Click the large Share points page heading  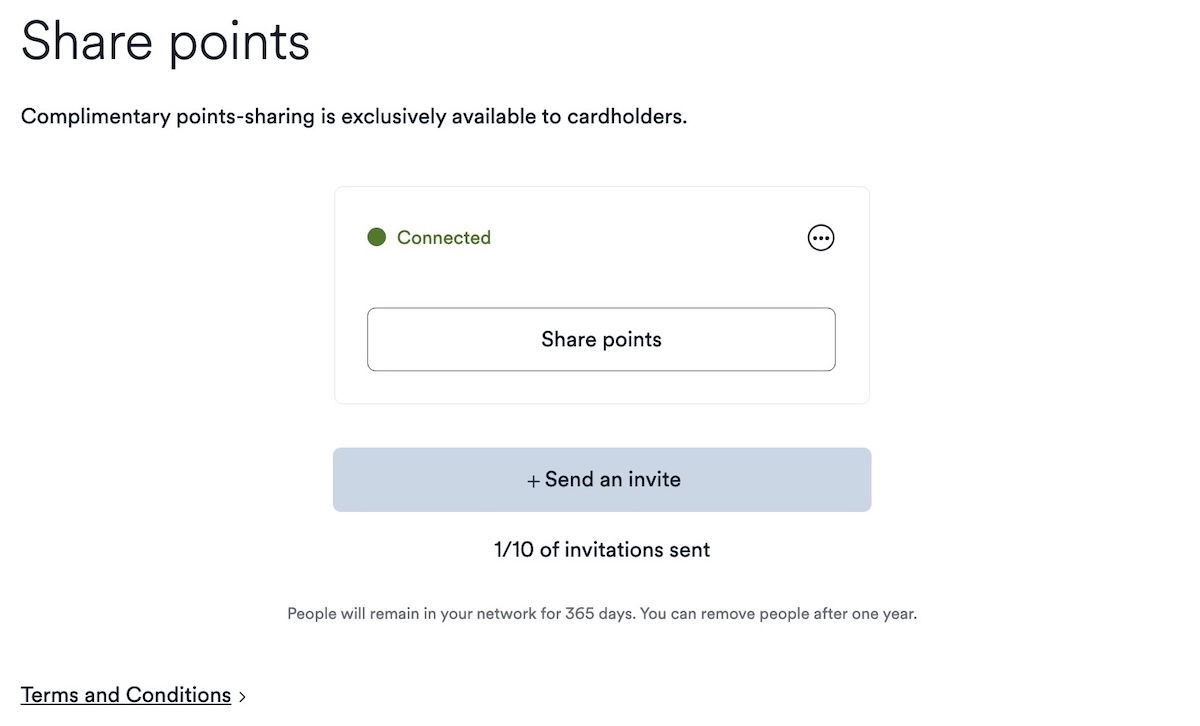pos(165,42)
